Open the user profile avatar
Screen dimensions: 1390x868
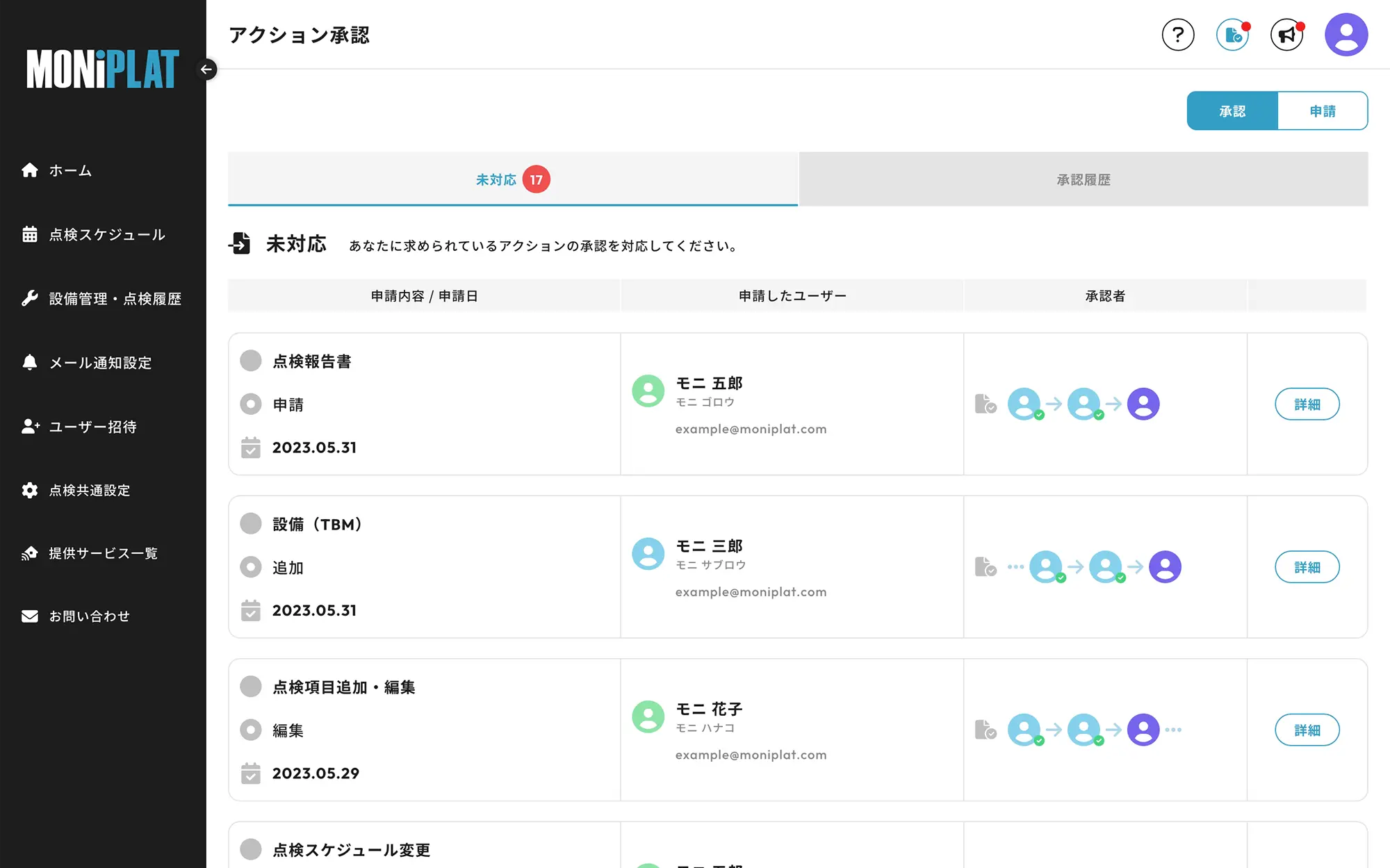click(1346, 35)
